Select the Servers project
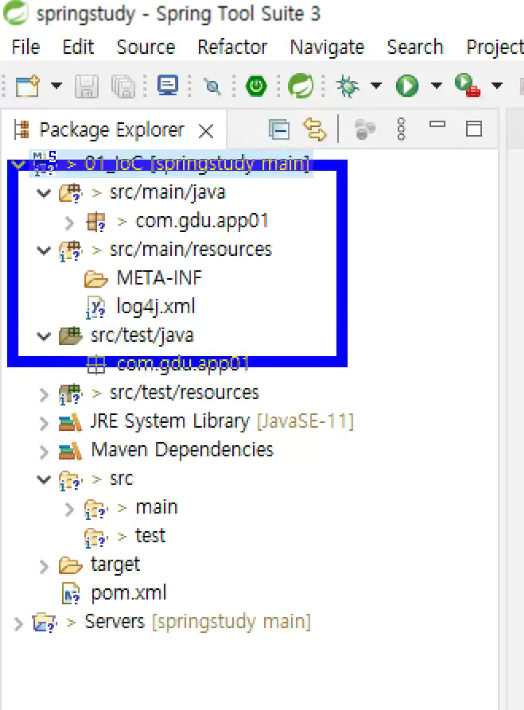This screenshot has height=710, width=524. [x=115, y=622]
